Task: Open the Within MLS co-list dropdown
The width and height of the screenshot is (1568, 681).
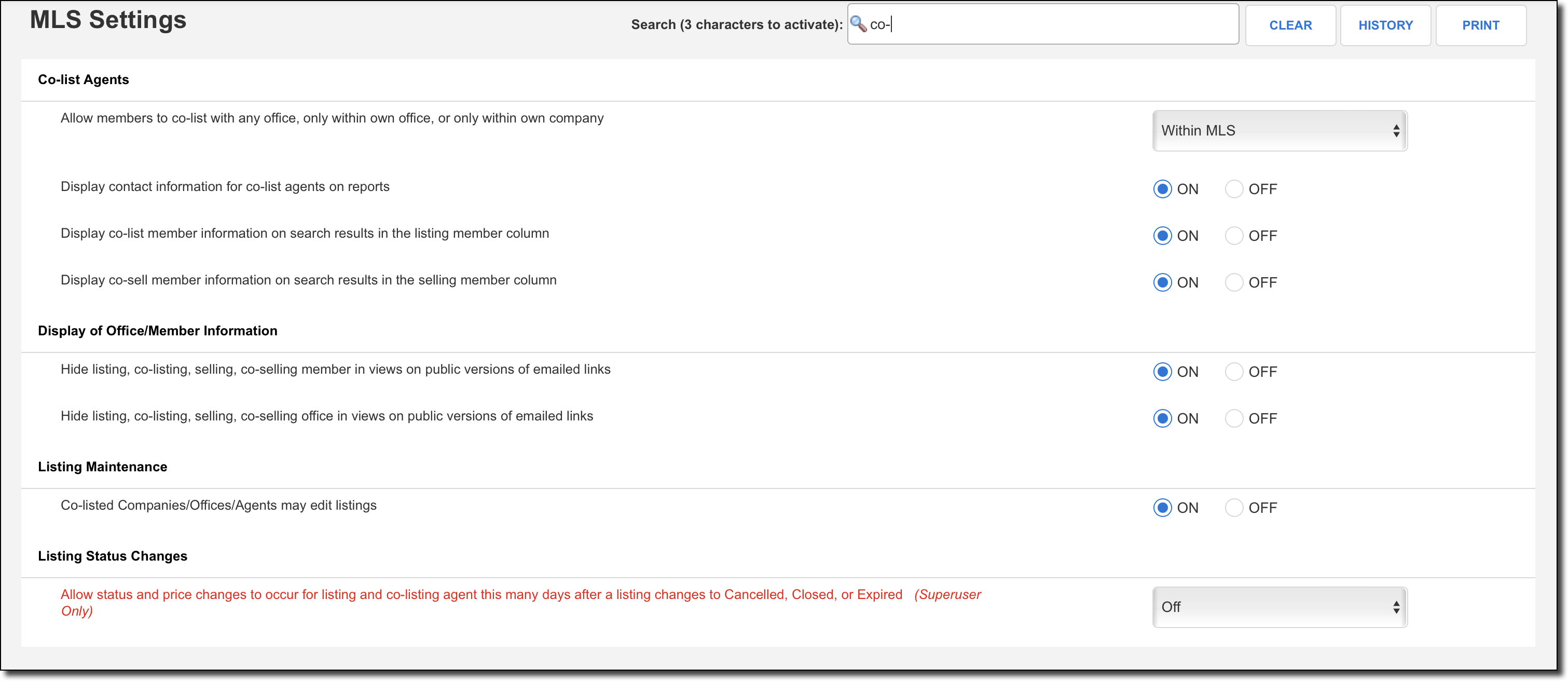Action: tap(1280, 130)
